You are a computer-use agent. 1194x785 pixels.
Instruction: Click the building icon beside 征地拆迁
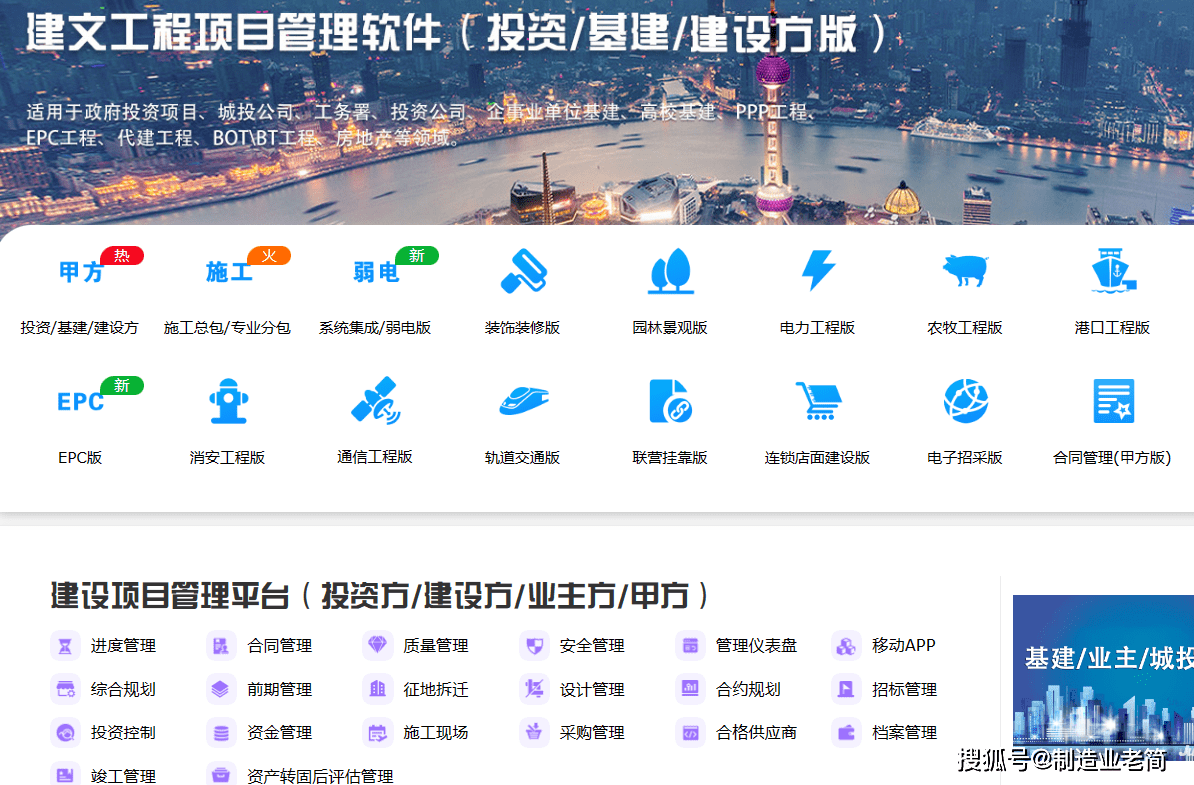[377, 689]
